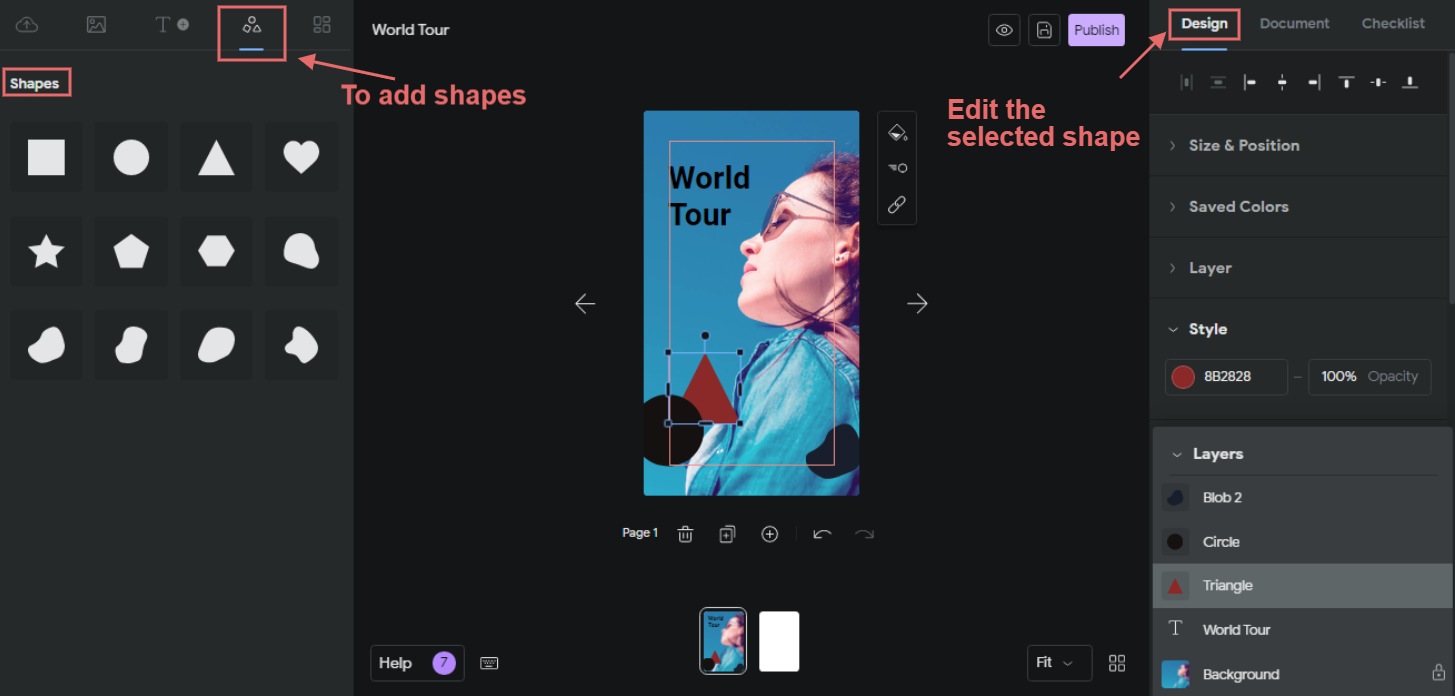
Task: Open the Fit zoom dropdown
Action: (1059, 663)
